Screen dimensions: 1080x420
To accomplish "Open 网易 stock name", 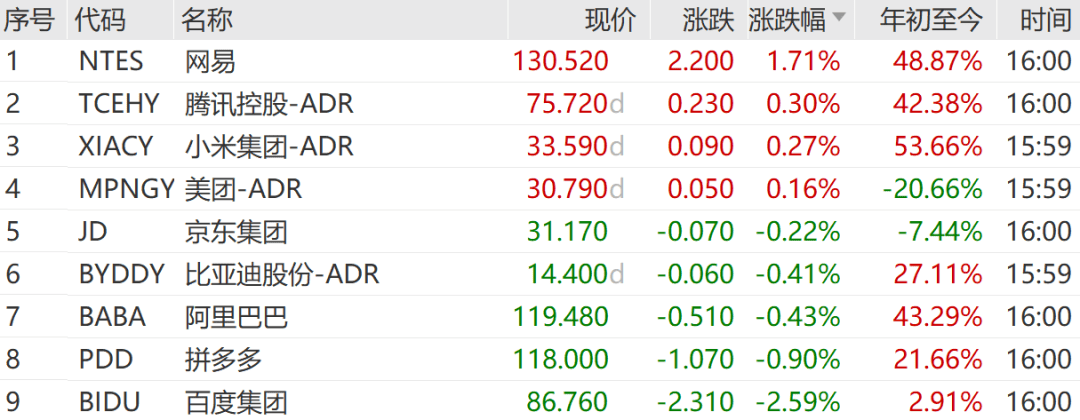I will (210, 62).
